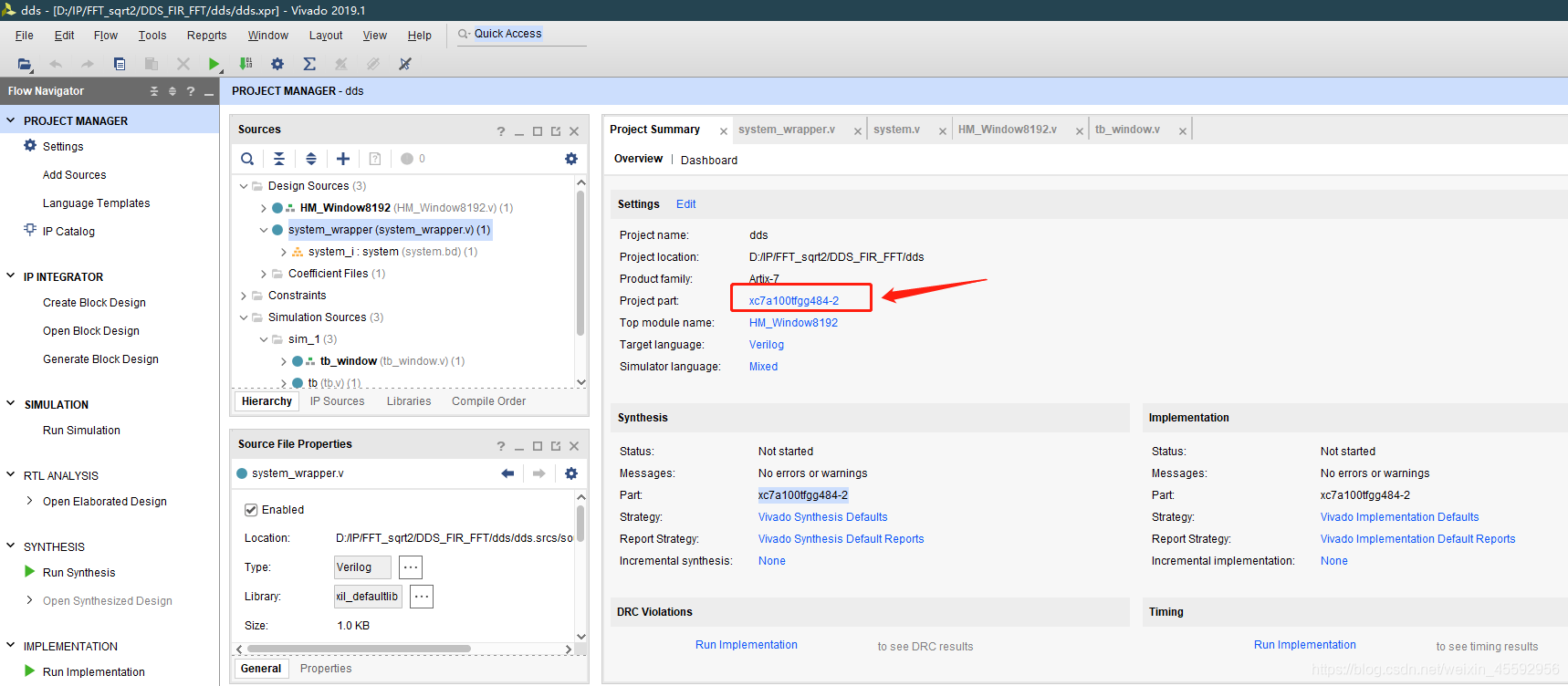The image size is (1568, 686).
Task: Expand the Constraints tree node
Action: [244, 296]
